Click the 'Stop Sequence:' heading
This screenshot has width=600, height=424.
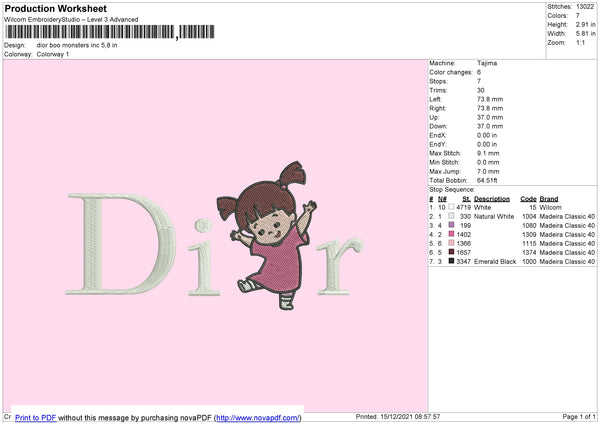(452, 190)
